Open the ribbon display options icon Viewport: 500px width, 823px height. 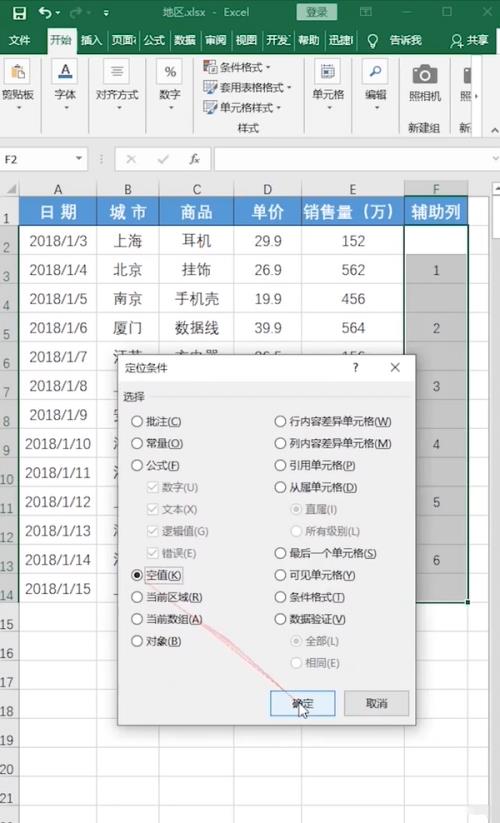(366, 12)
